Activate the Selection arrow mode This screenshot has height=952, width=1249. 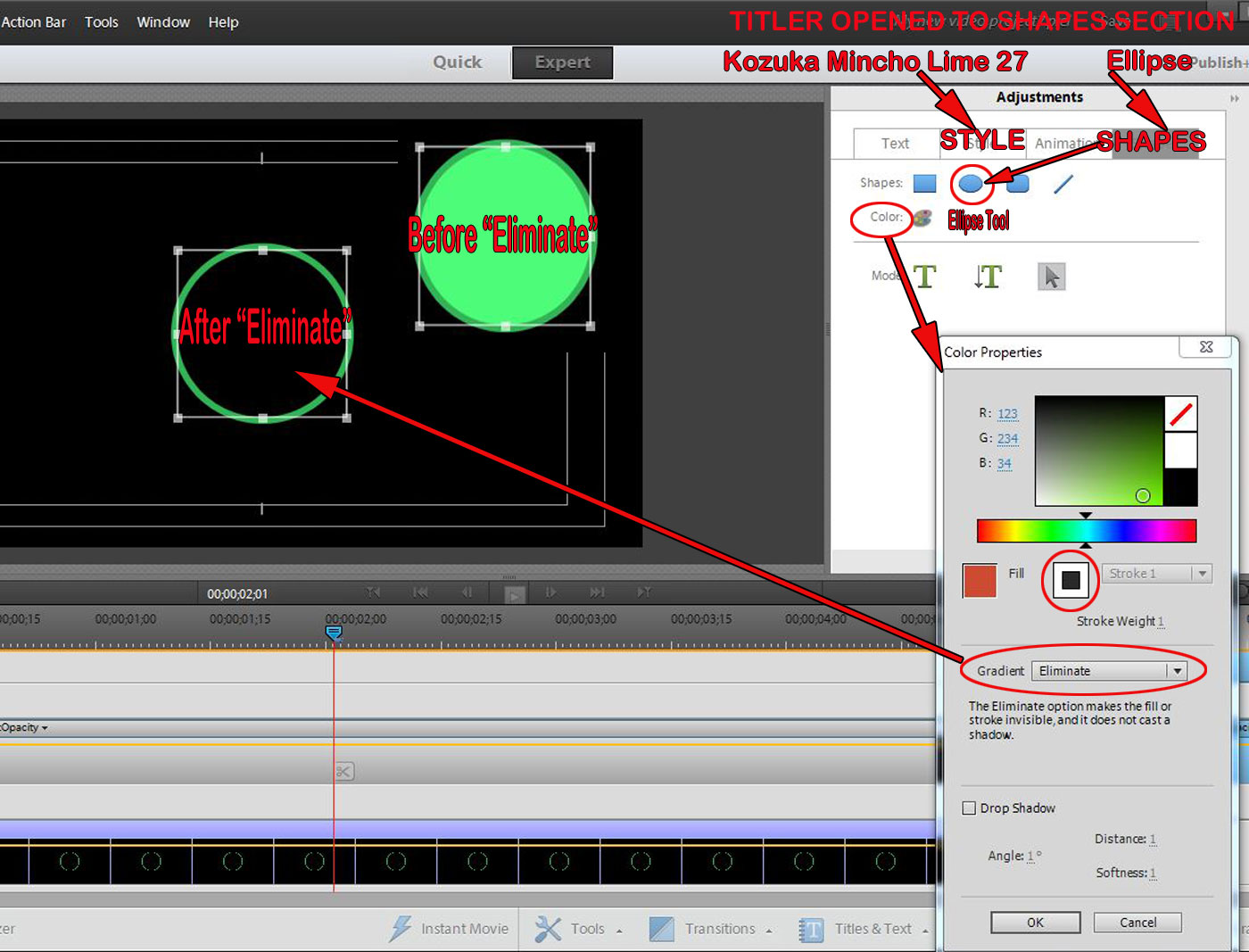[x=1052, y=276]
